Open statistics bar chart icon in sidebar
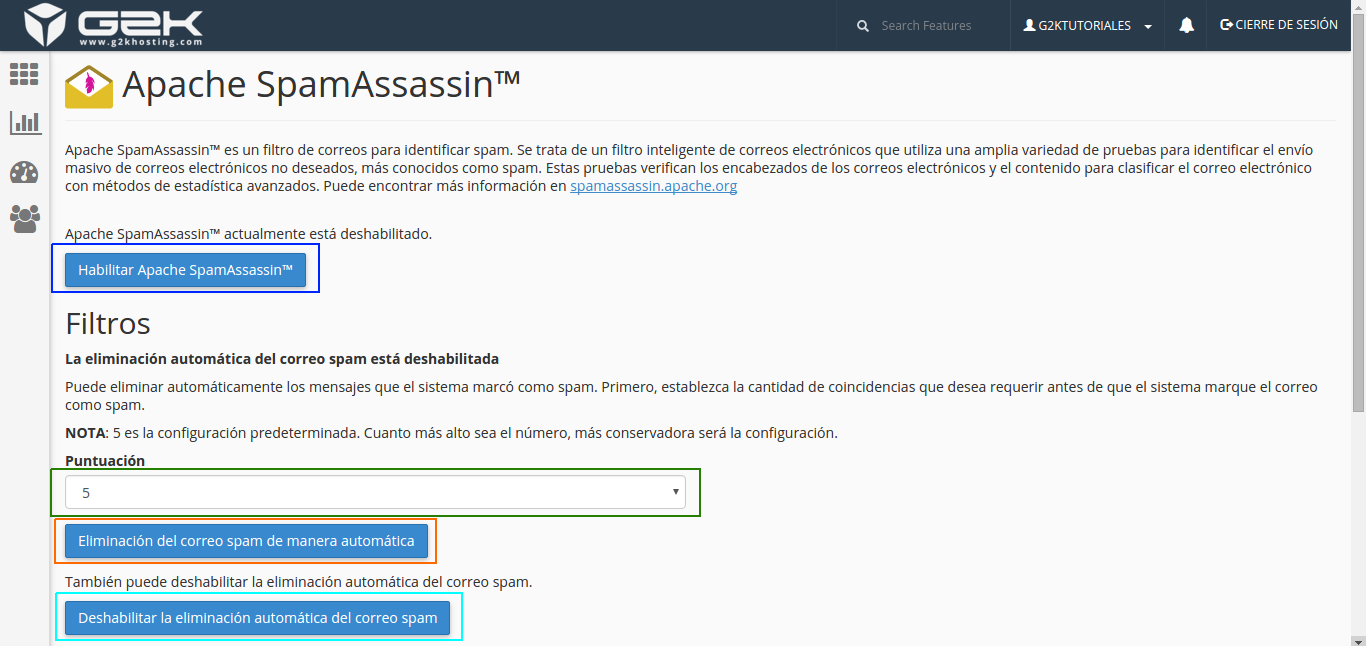The width and height of the screenshot is (1366, 646). (x=25, y=123)
